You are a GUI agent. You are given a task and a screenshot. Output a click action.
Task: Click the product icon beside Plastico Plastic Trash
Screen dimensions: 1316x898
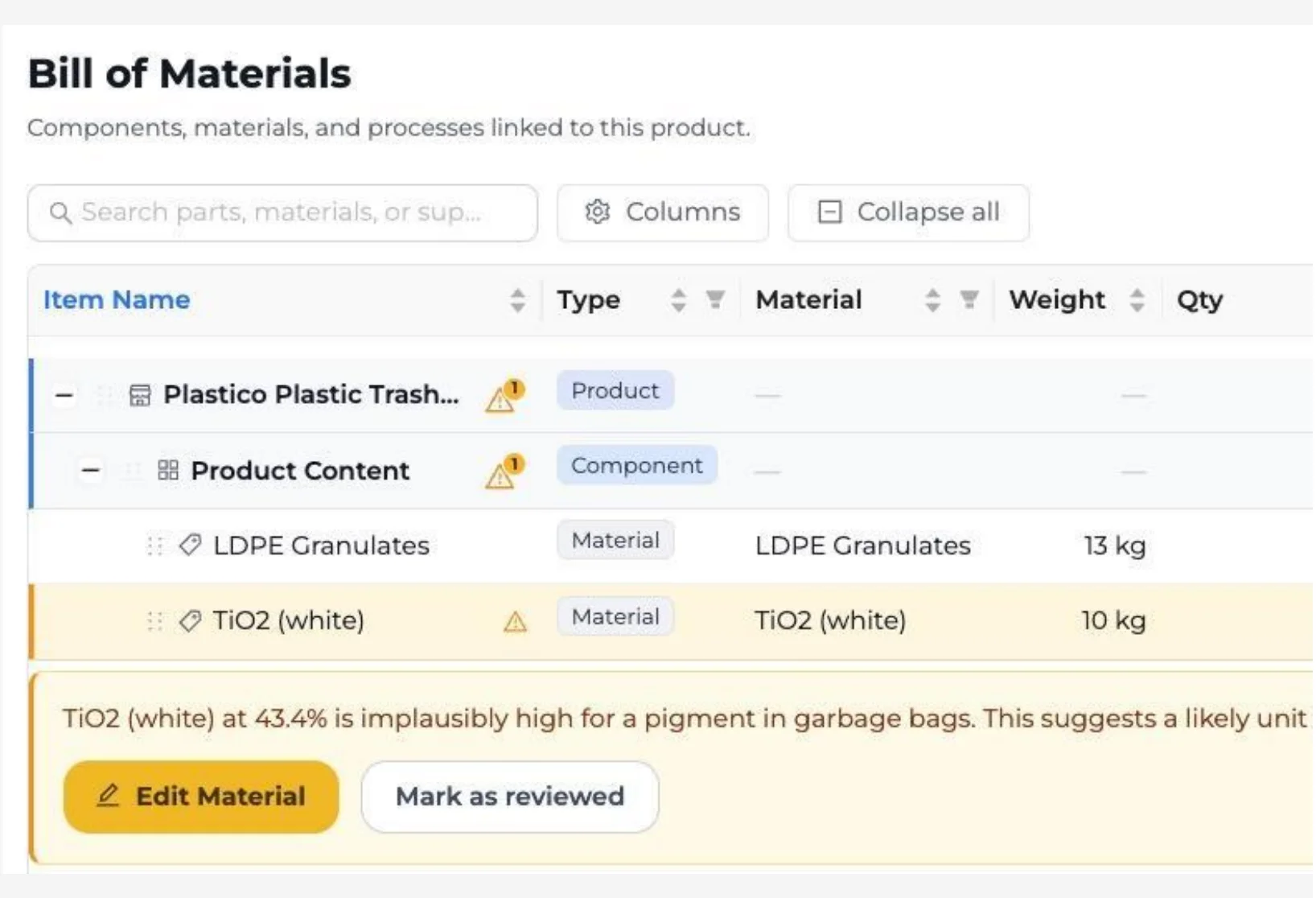click(140, 395)
